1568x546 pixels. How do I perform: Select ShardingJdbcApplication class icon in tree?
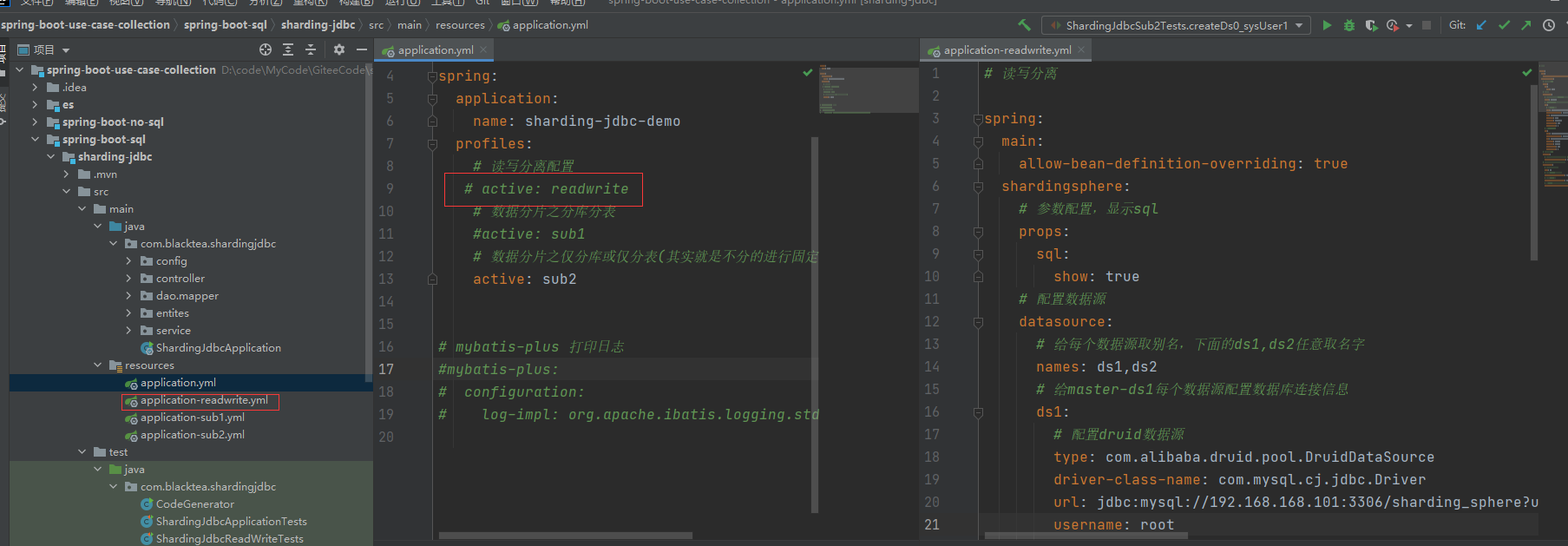[x=147, y=348]
